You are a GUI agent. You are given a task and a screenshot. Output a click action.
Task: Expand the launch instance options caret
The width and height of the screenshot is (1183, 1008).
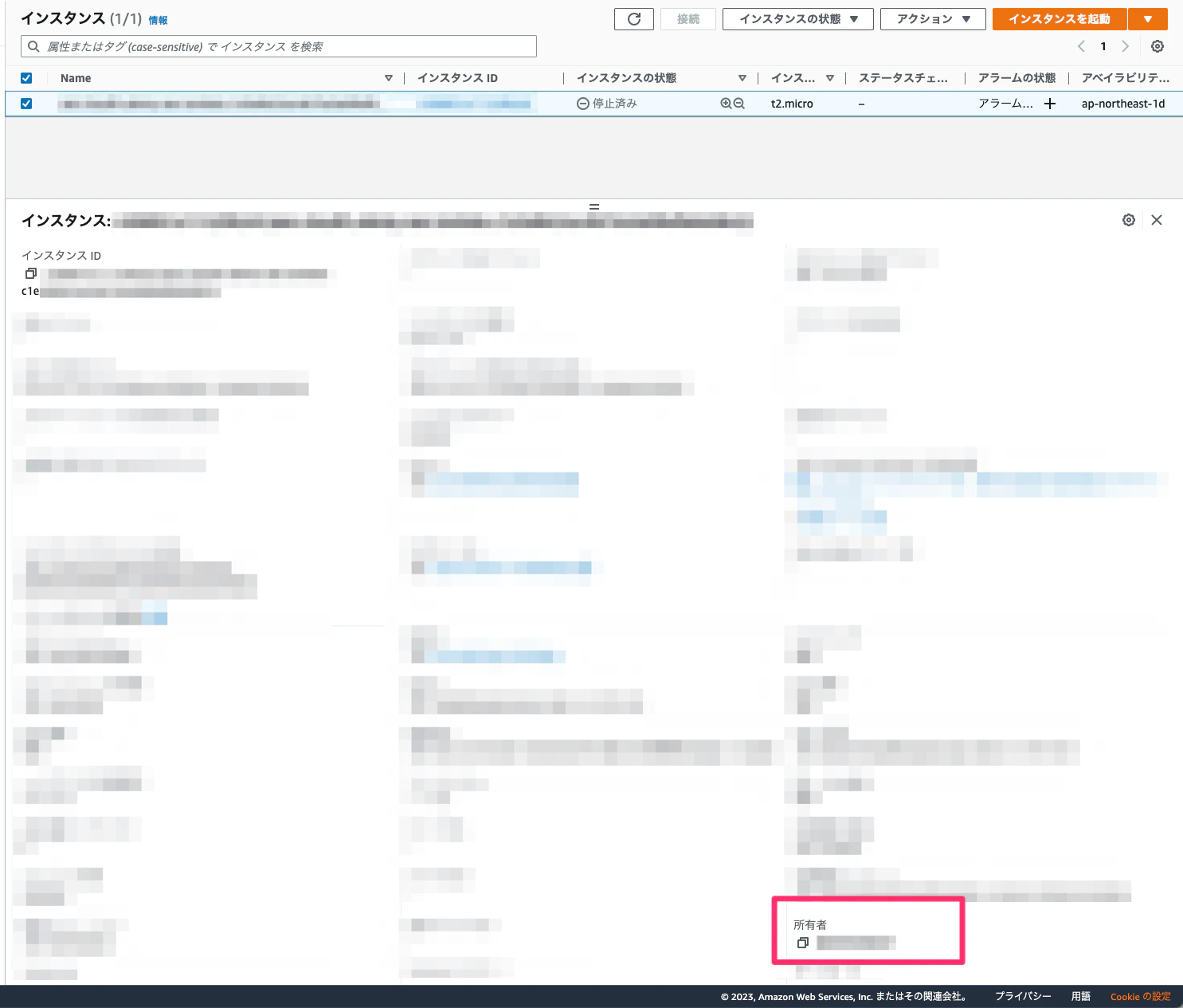pos(1147,18)
